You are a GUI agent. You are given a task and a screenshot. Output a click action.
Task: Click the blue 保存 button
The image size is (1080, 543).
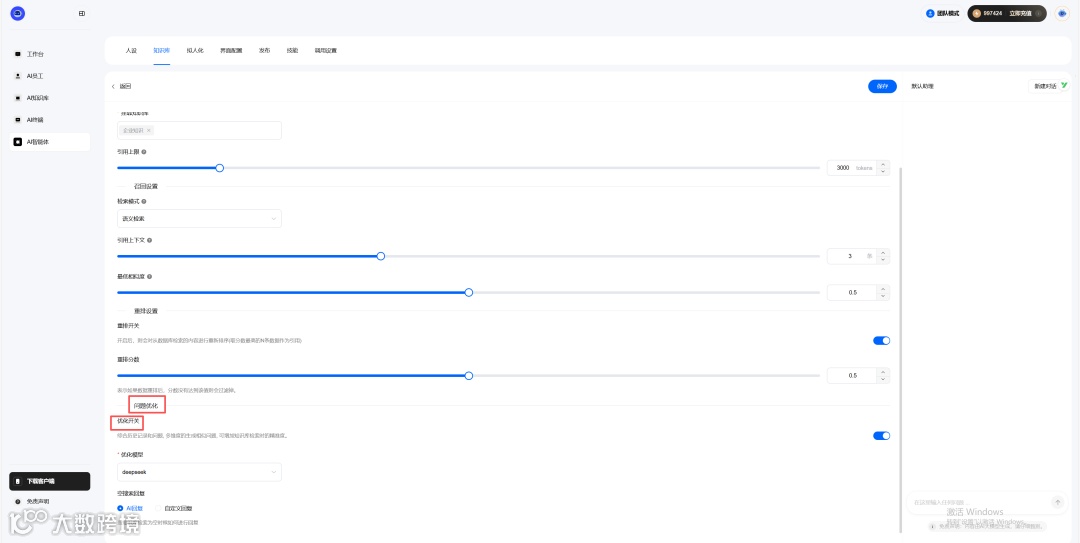coord(882,86)
